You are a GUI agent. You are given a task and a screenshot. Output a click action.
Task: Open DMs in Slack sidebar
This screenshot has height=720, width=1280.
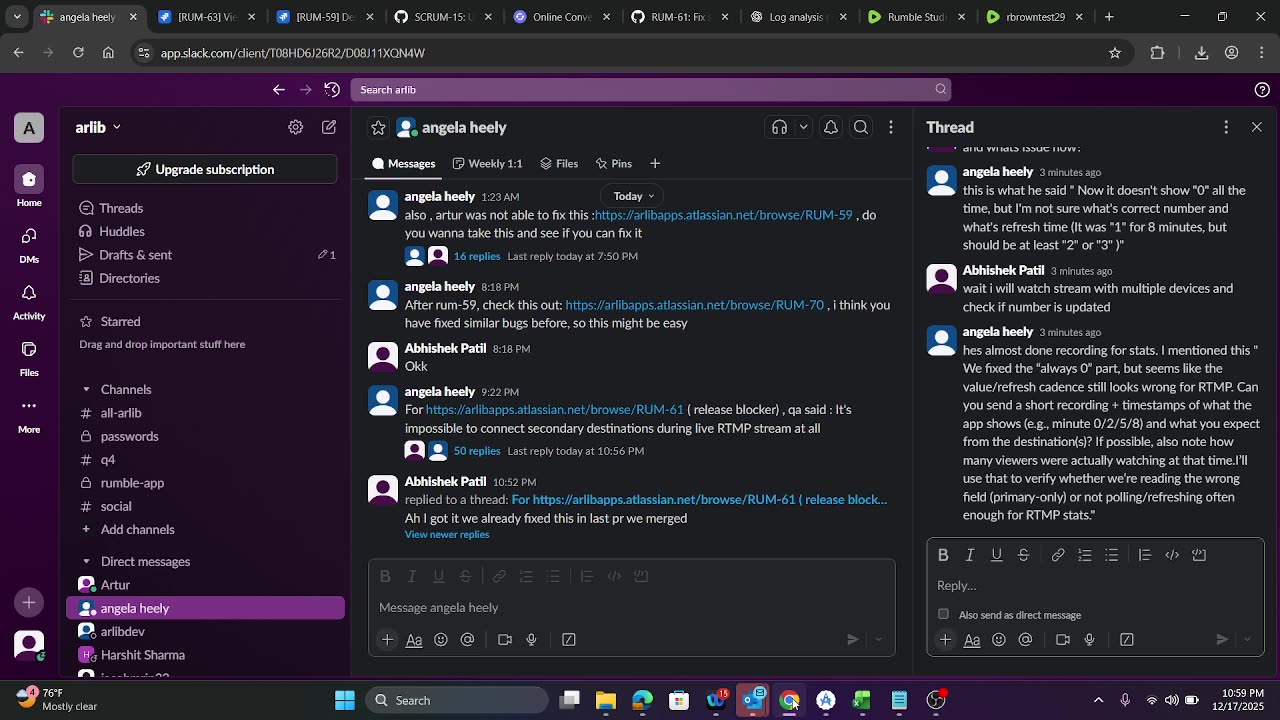click(29, 243)
